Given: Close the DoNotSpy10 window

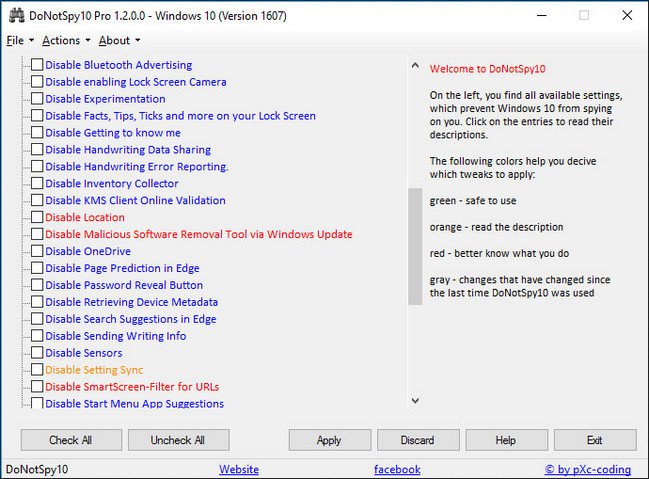Looking at the screenshot, I should (x=627, y=16).
